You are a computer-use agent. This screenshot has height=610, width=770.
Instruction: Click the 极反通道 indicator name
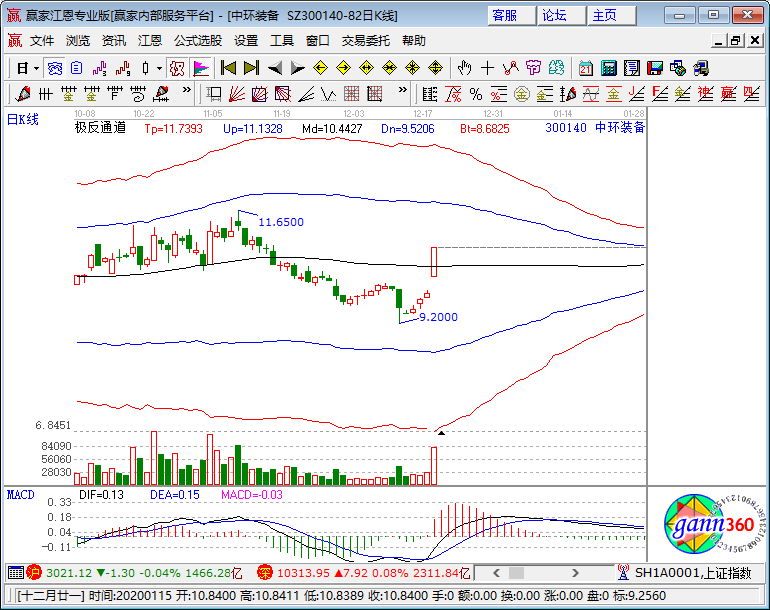[x=100, y=128]
